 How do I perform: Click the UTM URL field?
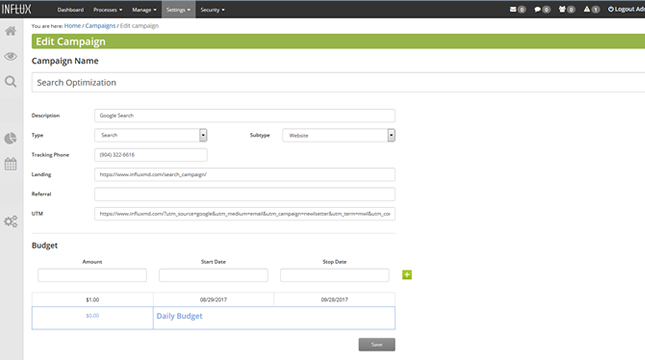[x=245, y=214]
